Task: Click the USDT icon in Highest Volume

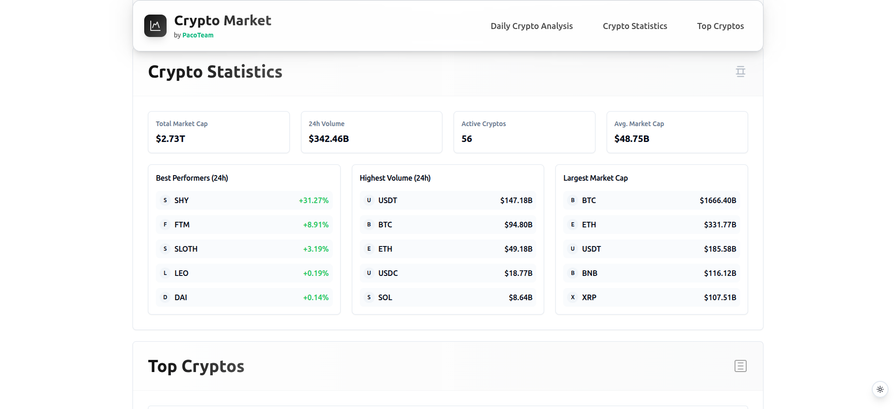Action: pos(369,201)
